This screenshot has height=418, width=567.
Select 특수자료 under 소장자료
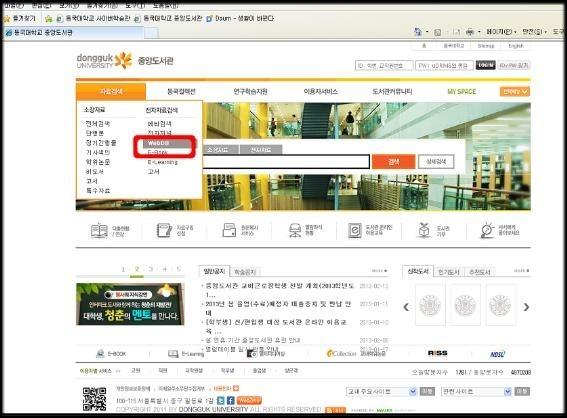coord(98,191)
